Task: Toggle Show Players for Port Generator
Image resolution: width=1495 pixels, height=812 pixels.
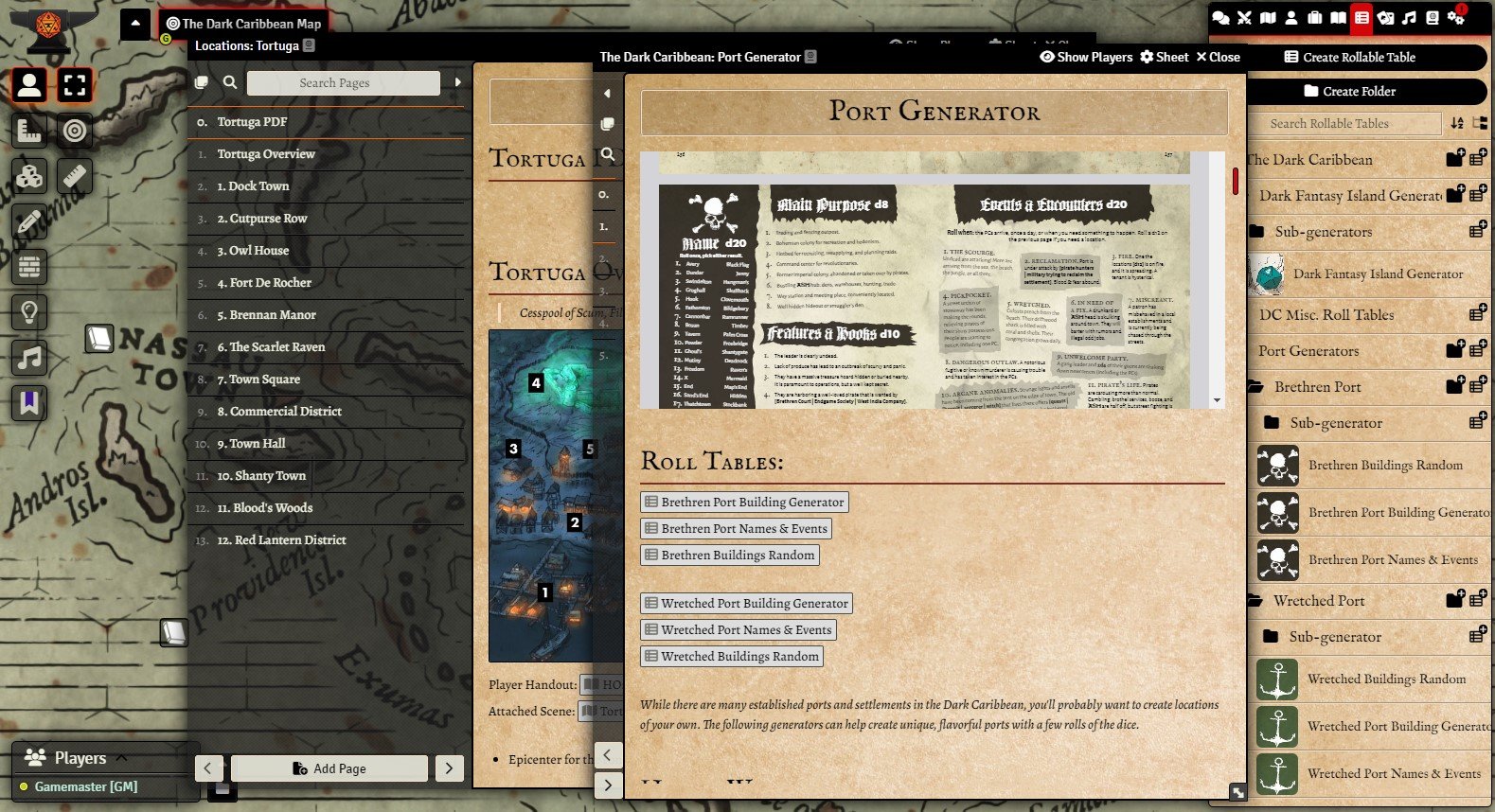Action: tap(1086, 57)
